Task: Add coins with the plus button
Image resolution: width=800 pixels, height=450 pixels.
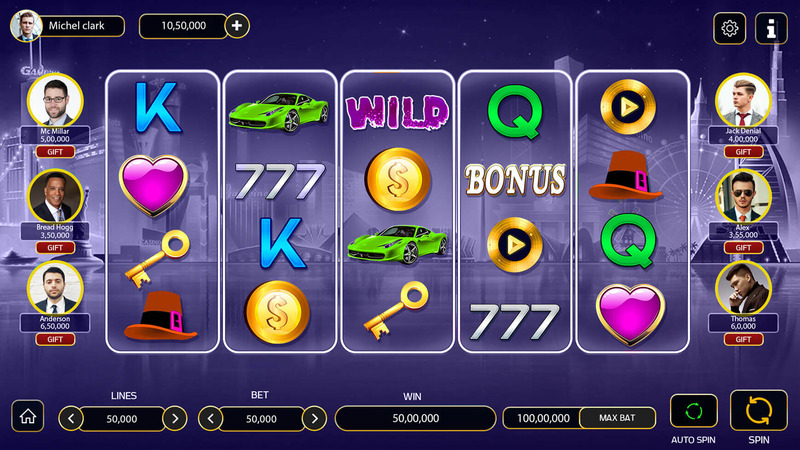Action: point(237,26)
